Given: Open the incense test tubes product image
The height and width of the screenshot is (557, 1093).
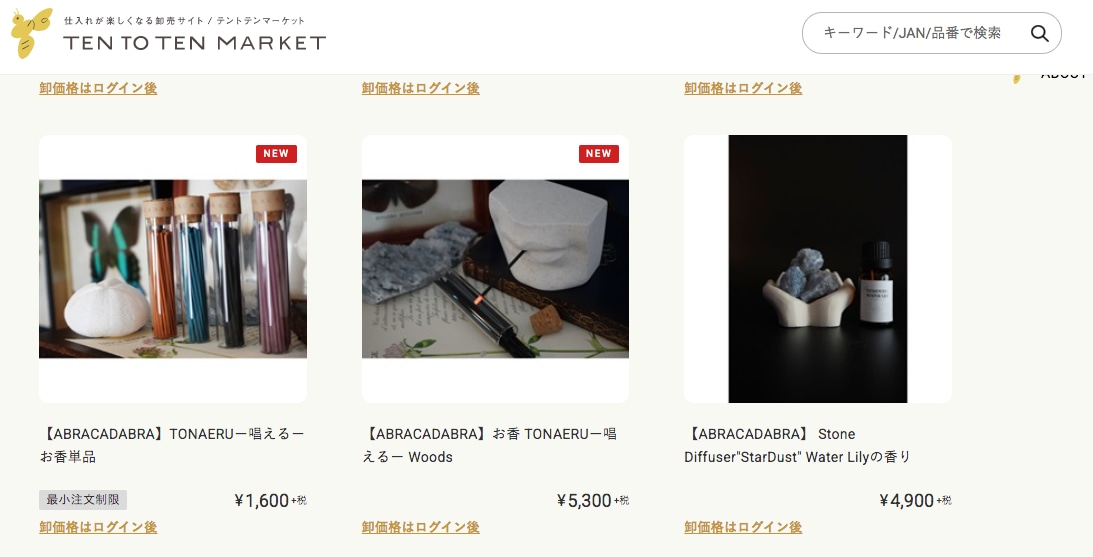Looking at the screenshot, I should (173, 268).
